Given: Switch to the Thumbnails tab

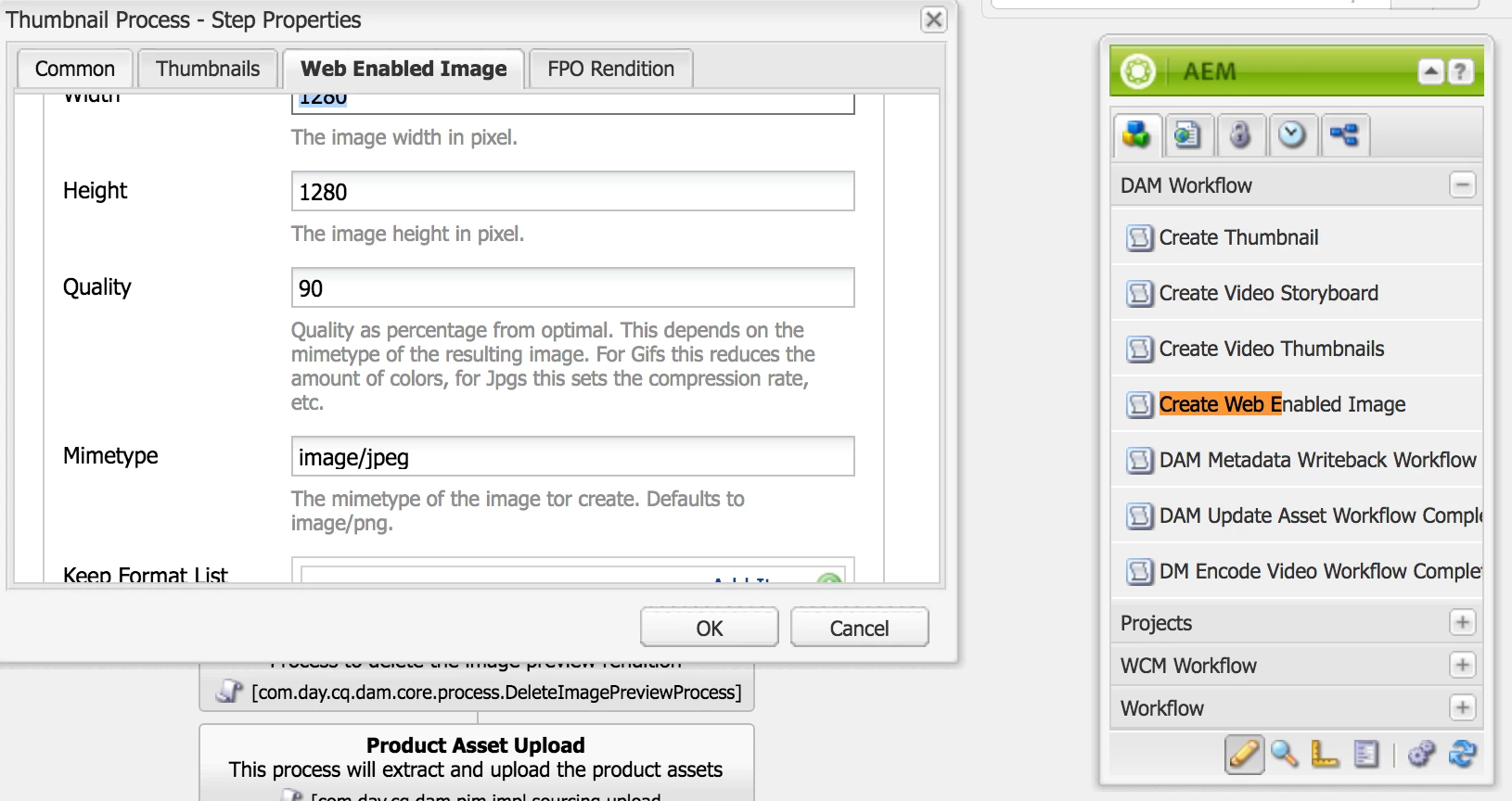Looking at the screenshot, I should click(208, 70).
